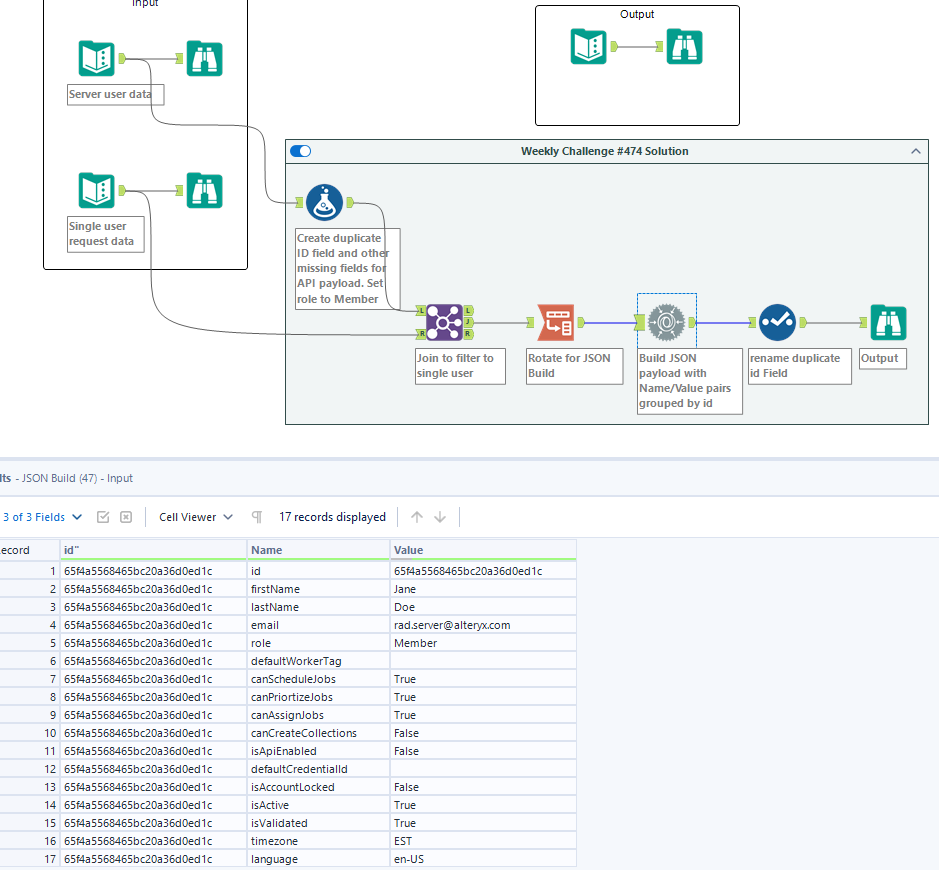The height and width of the screenshot is (870, 939).
Task: Click the JSON Build tool in the workflow
Action: (666, 322)
